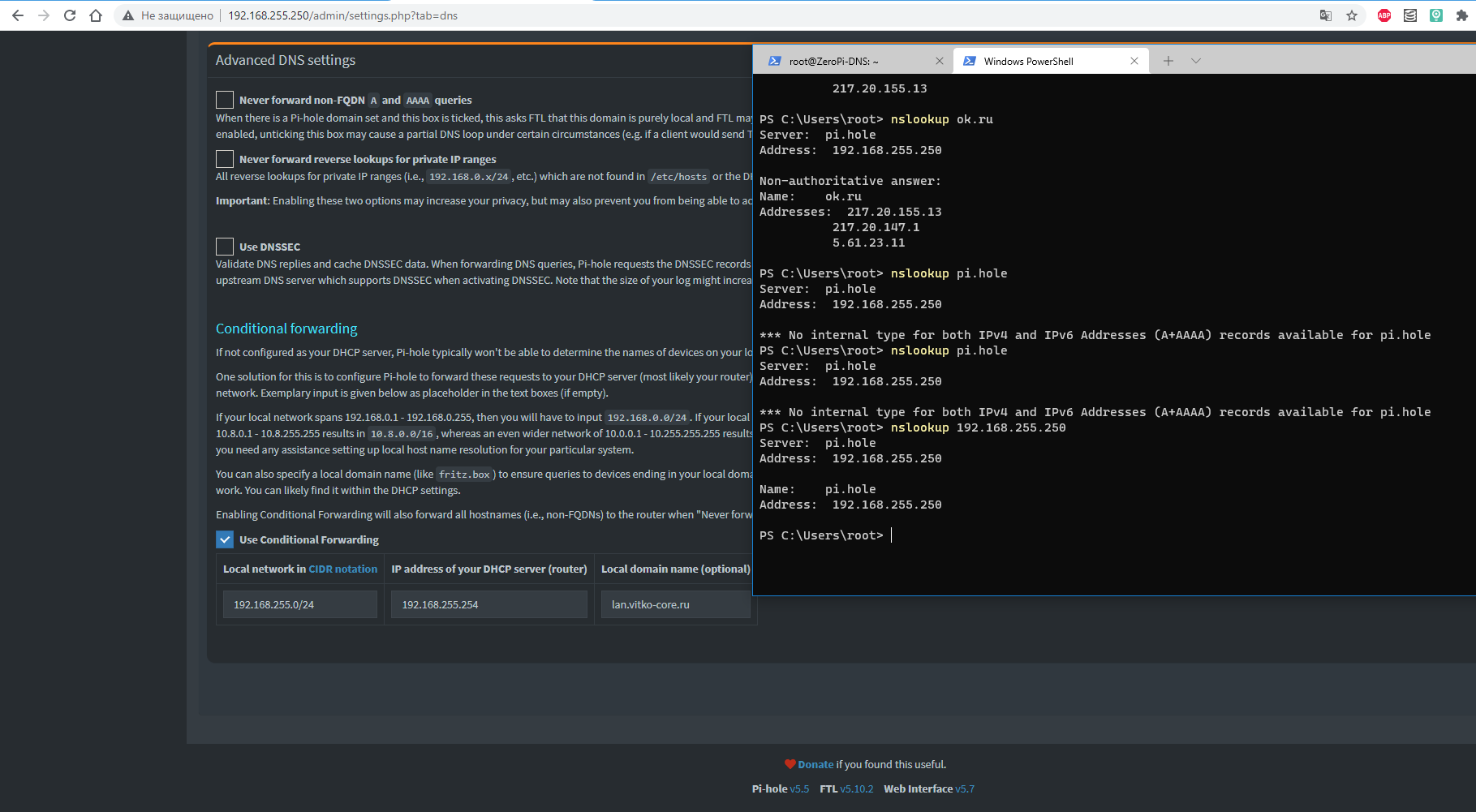Enable Never forward reverse lookups checkbox

pos(225,159)
